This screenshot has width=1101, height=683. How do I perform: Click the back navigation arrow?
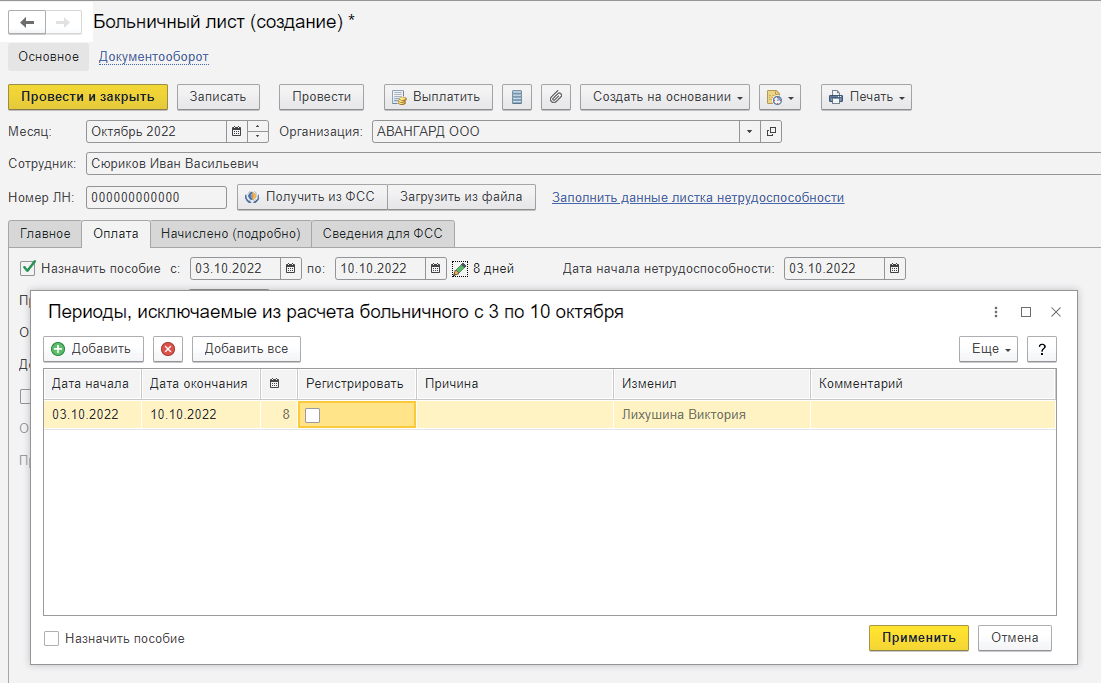pos(27,22)
